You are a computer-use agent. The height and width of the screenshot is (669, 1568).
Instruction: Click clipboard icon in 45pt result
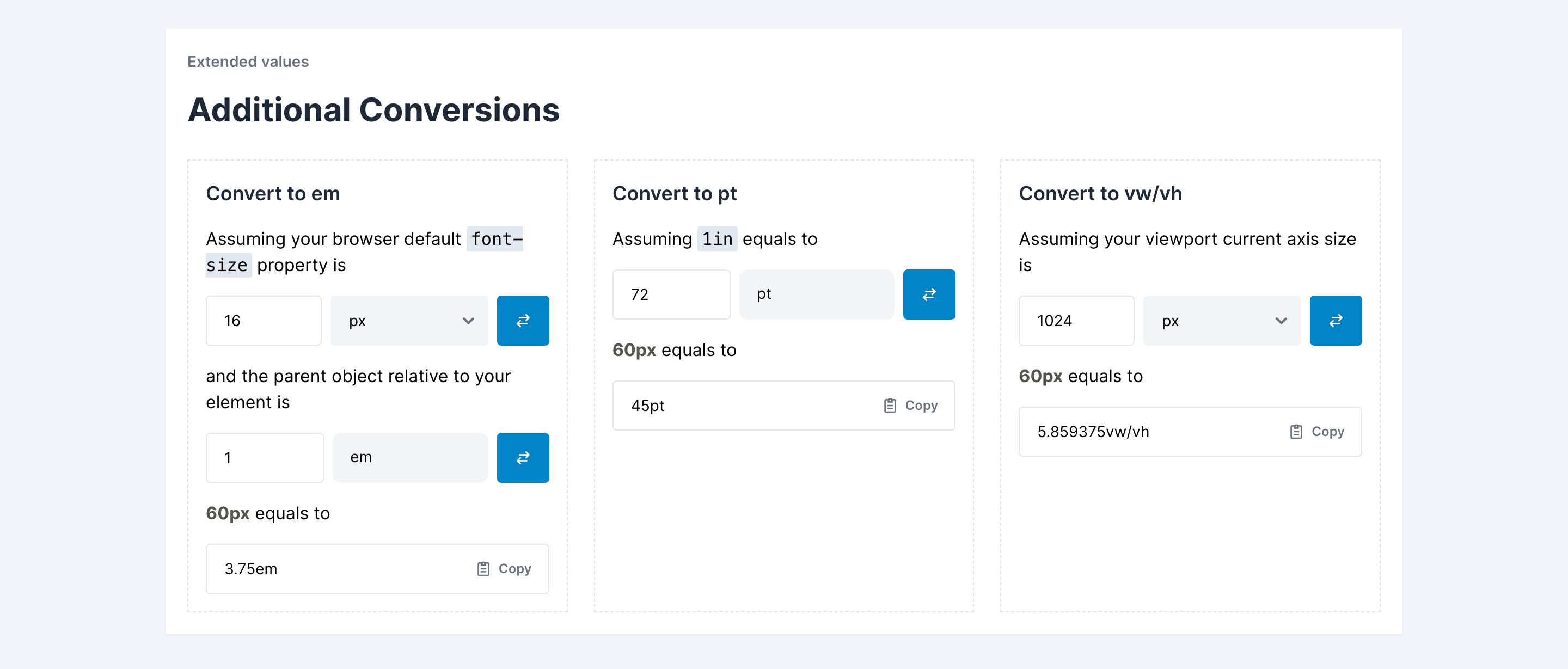coord(890,406)
